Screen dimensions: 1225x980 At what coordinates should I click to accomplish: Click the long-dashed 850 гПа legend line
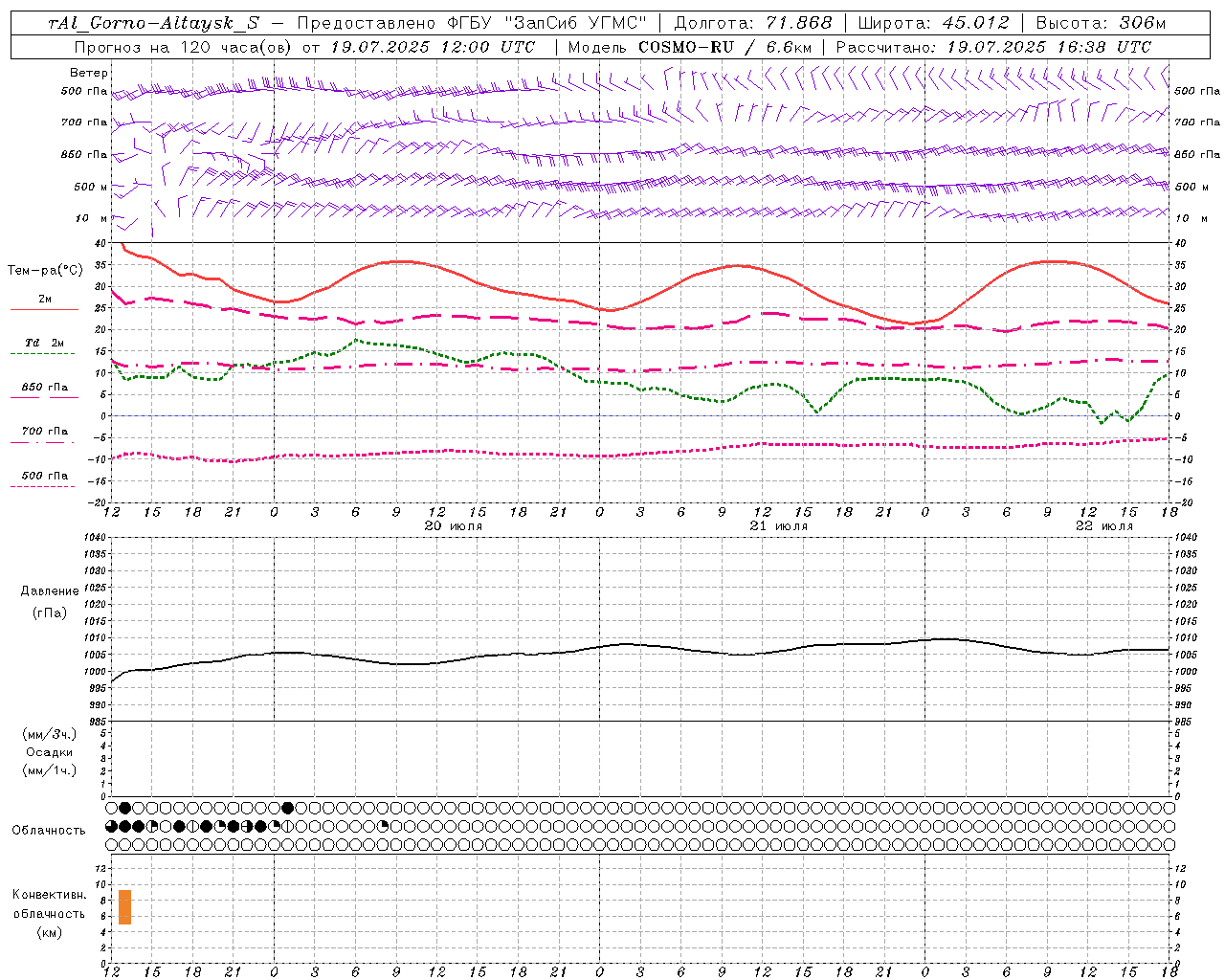(44, 397)
